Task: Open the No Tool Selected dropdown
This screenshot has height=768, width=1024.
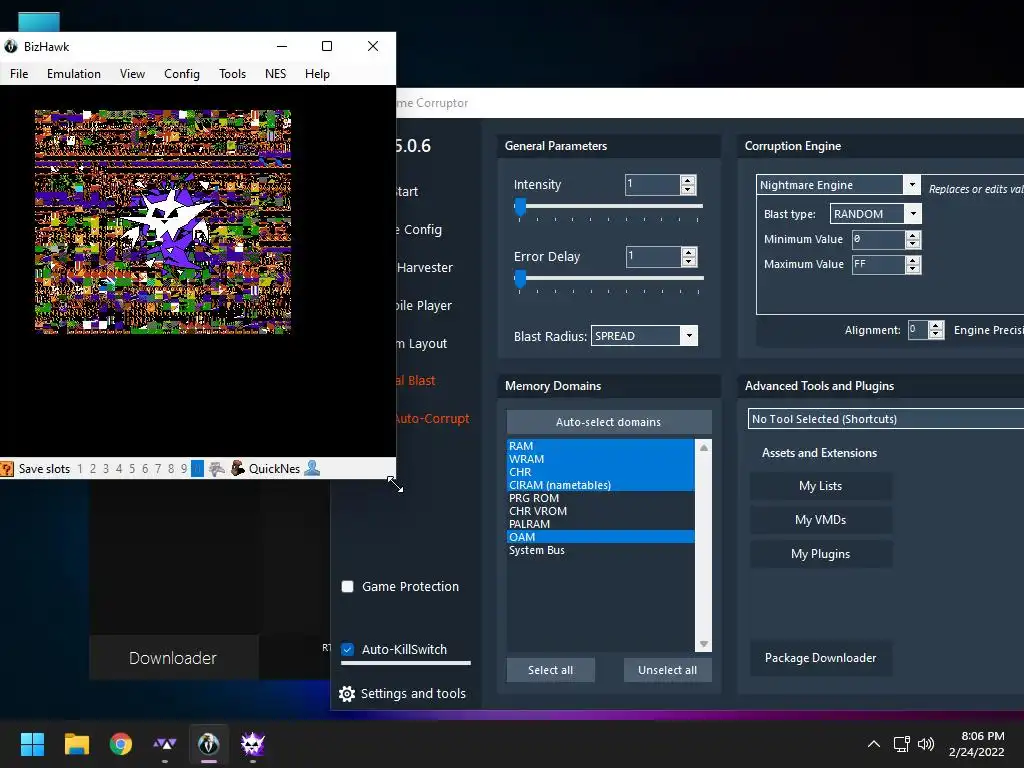Action: tap(886, 419)
